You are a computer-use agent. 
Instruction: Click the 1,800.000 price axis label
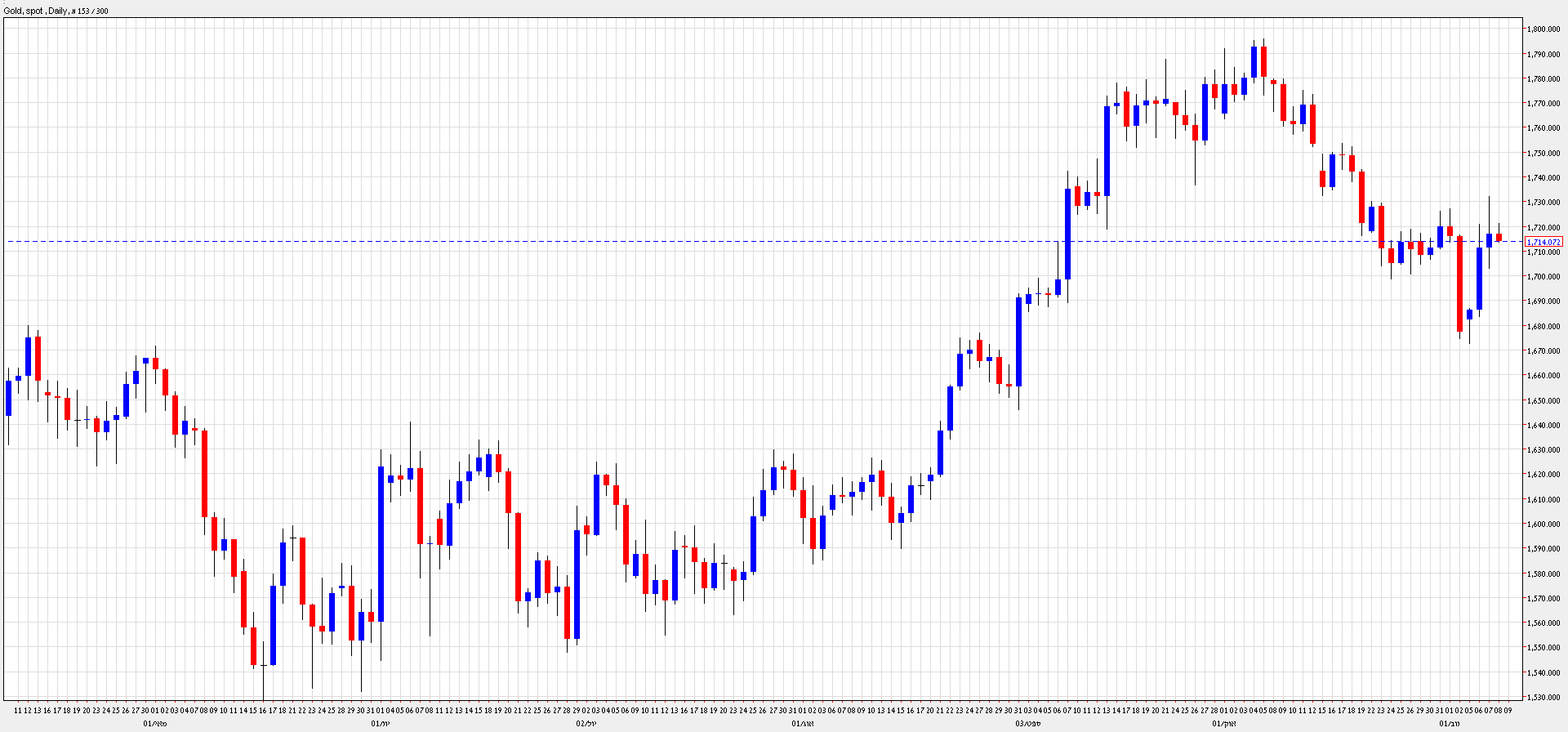click(x=1543, y=29)
